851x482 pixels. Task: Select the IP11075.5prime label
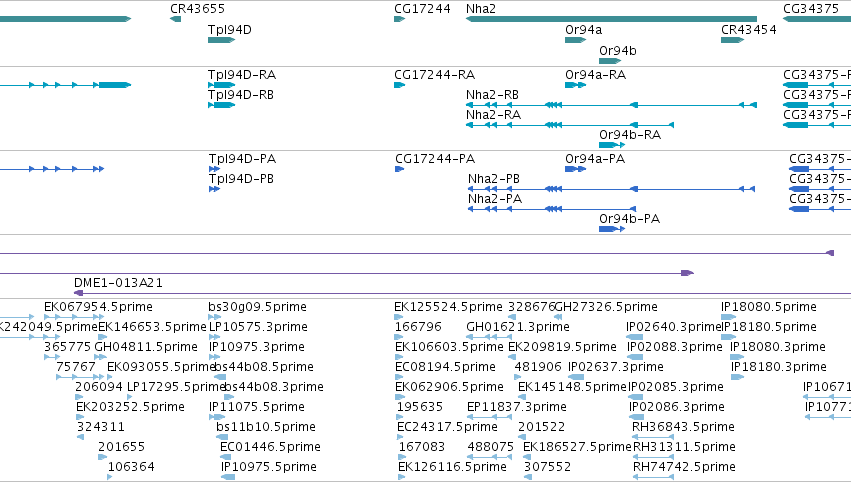click(257, 408)
